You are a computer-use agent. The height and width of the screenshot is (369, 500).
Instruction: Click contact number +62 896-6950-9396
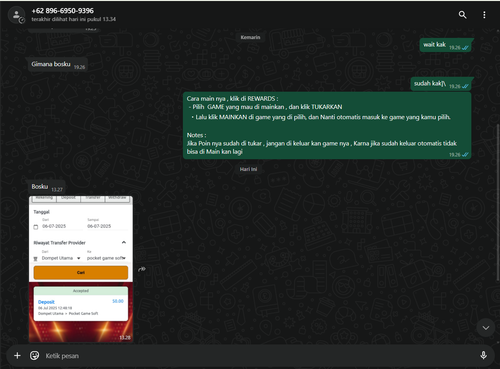coord(63,11)
